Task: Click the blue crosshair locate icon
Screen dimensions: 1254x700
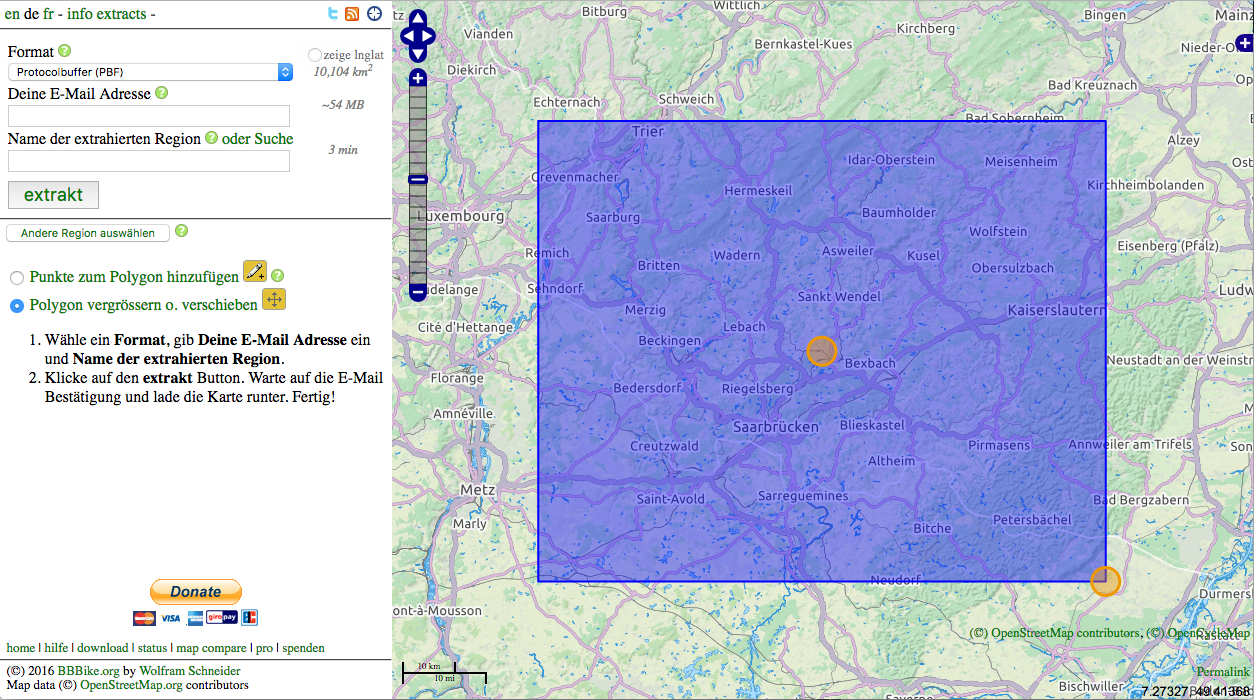Action: coord(375,14)
